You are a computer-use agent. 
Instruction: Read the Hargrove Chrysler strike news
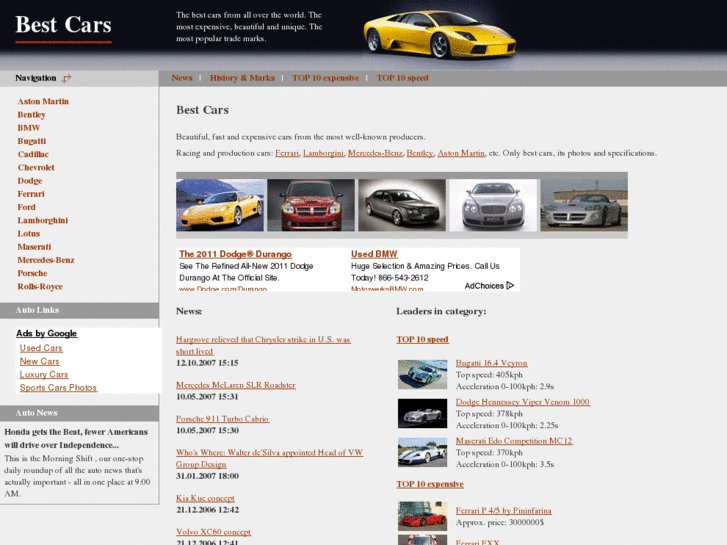point(263,345)
